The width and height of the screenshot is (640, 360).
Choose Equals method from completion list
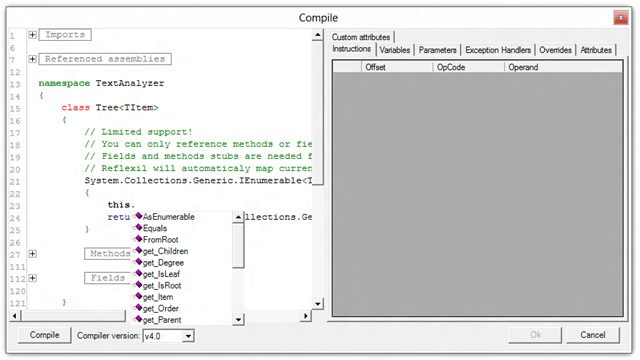[x=155, y=228]
